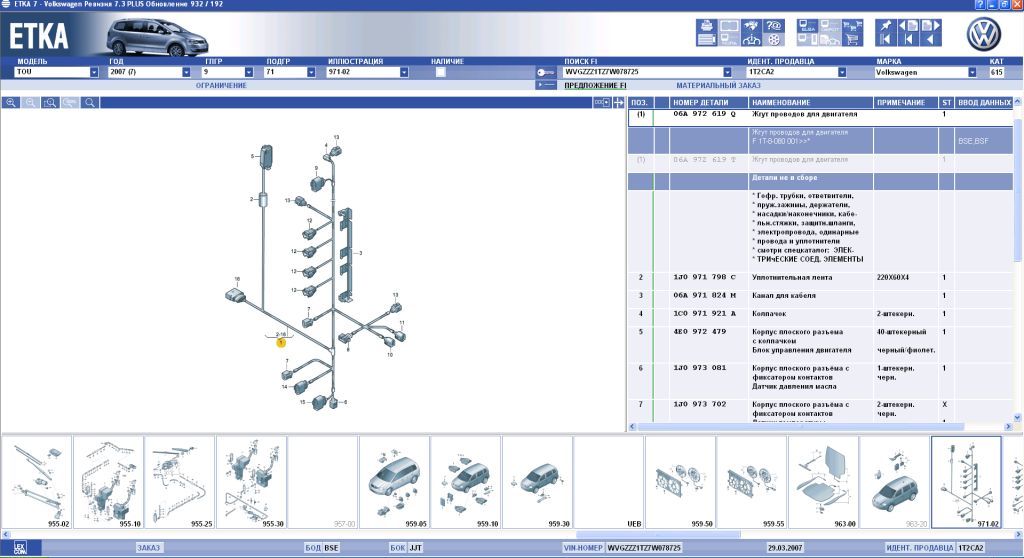Click the БОД label in status bar
Screen dimensions: 1024x558
click(313, 548)
